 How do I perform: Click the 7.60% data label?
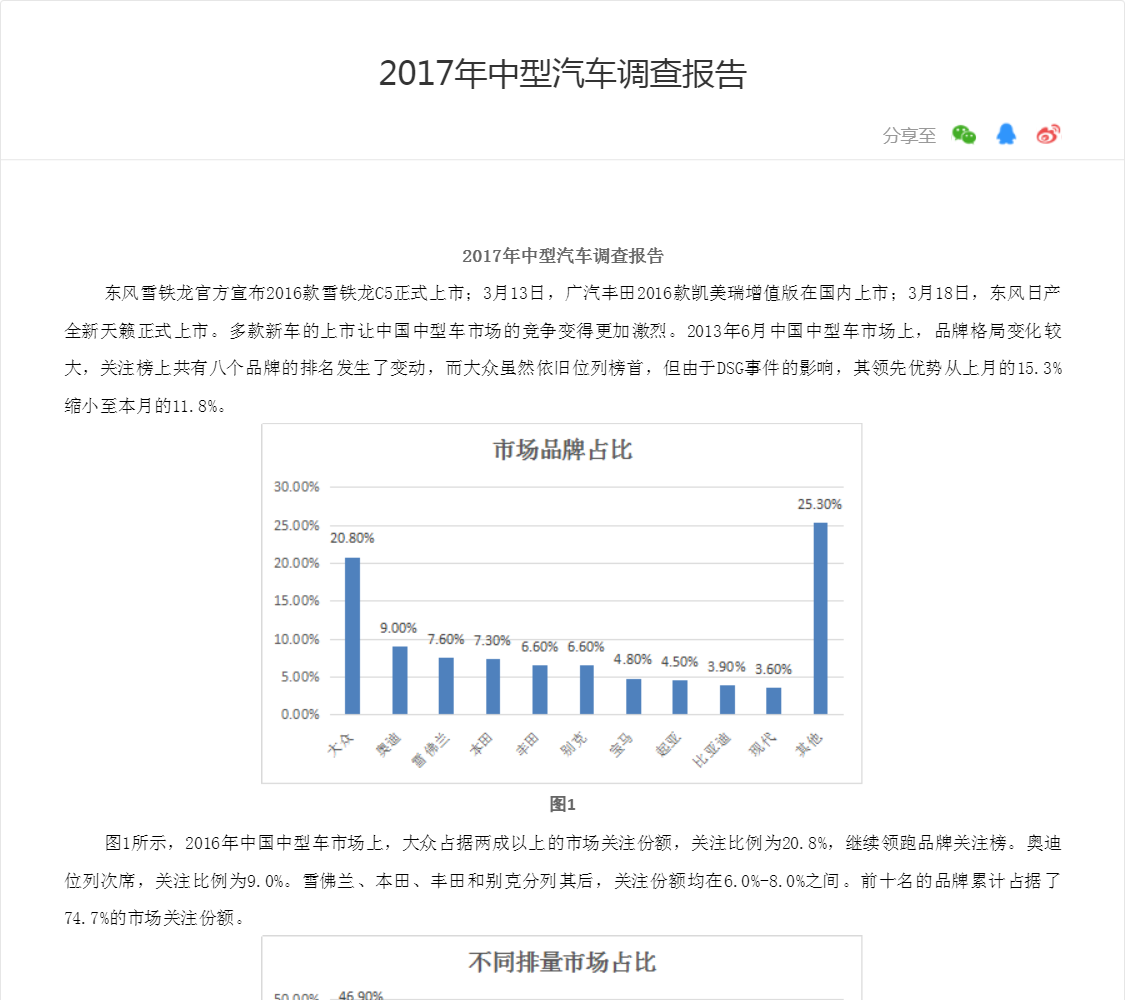446,639
